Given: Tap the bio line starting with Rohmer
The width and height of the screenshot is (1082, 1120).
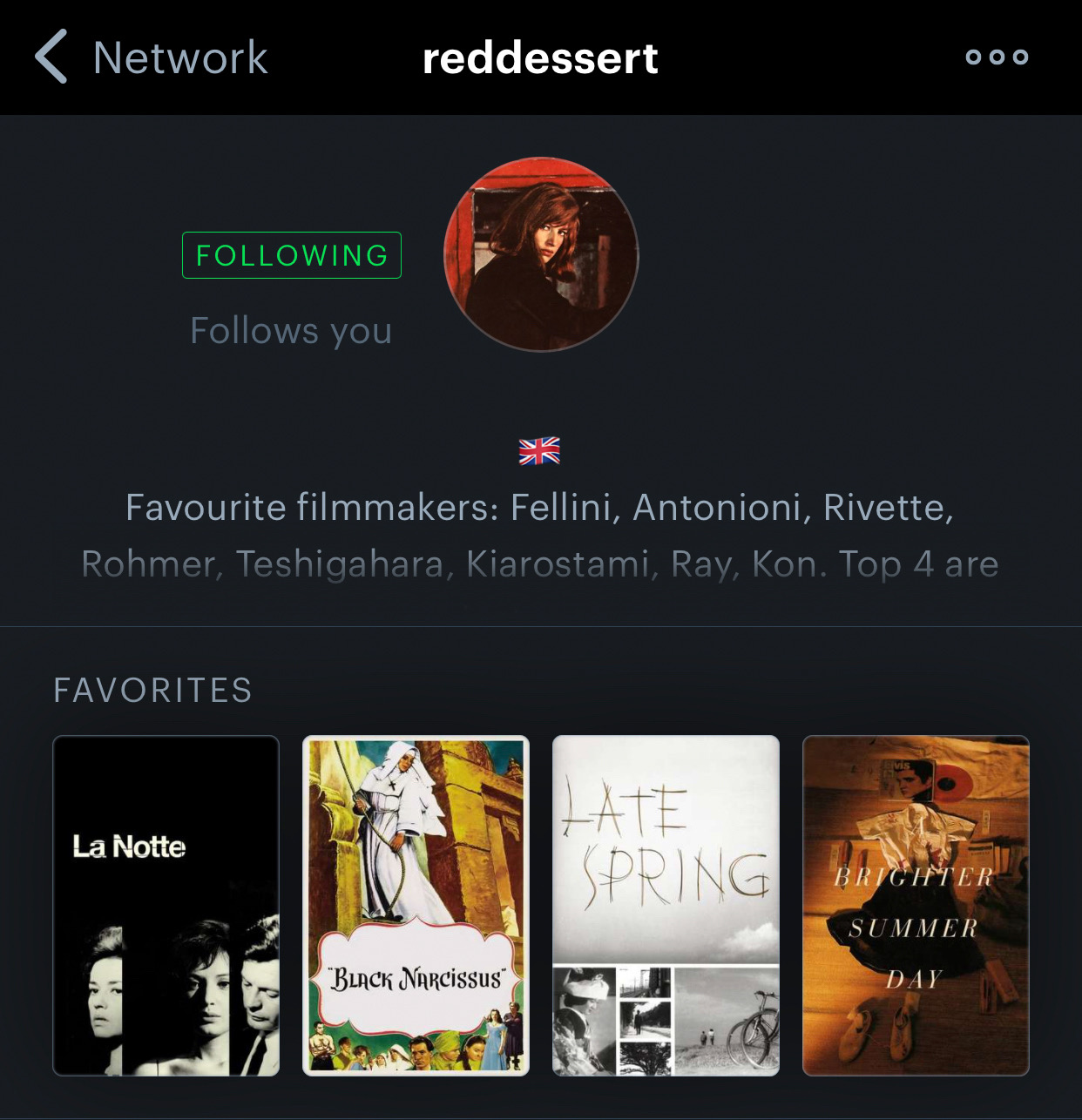Looking at the screenshot, I should point(540,564).
